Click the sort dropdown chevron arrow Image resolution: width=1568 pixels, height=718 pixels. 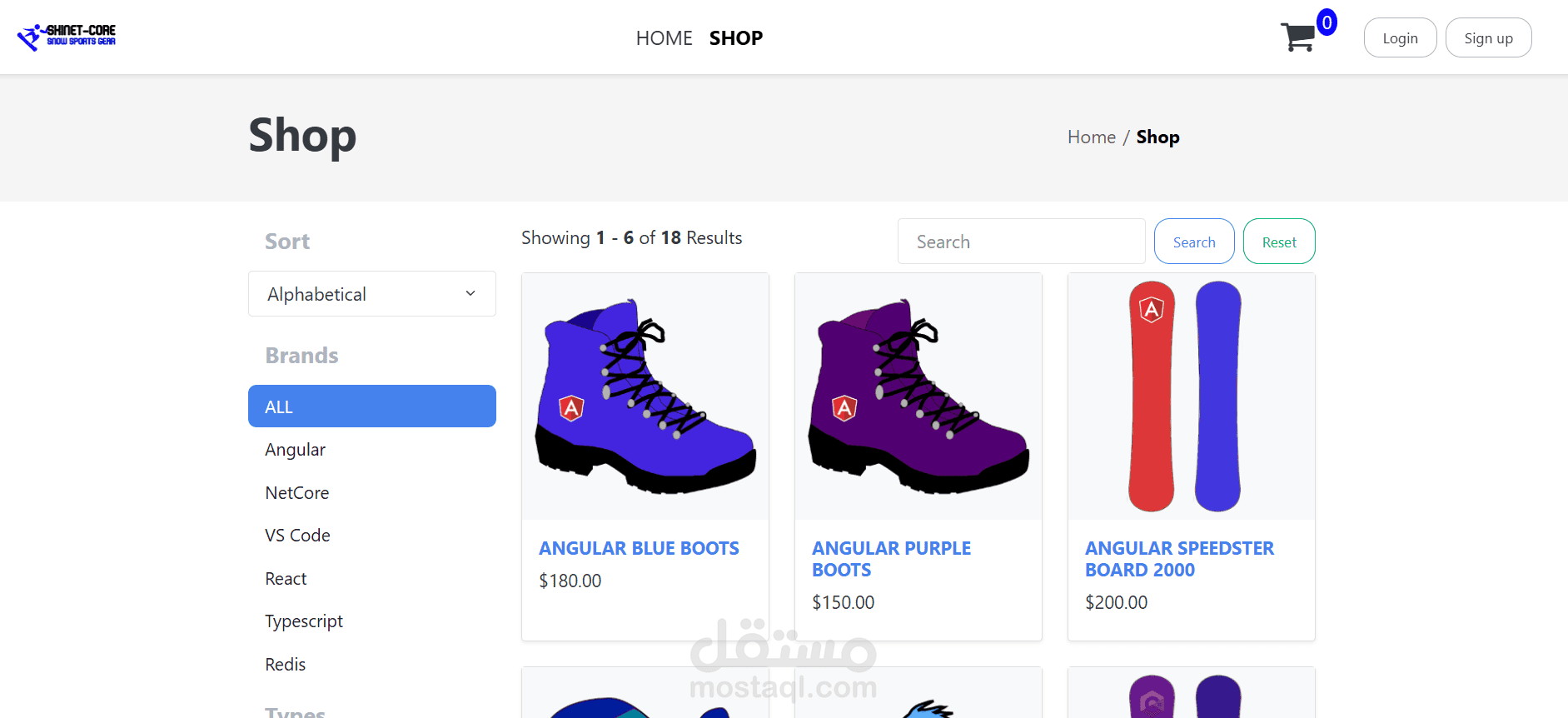point(470,294)
